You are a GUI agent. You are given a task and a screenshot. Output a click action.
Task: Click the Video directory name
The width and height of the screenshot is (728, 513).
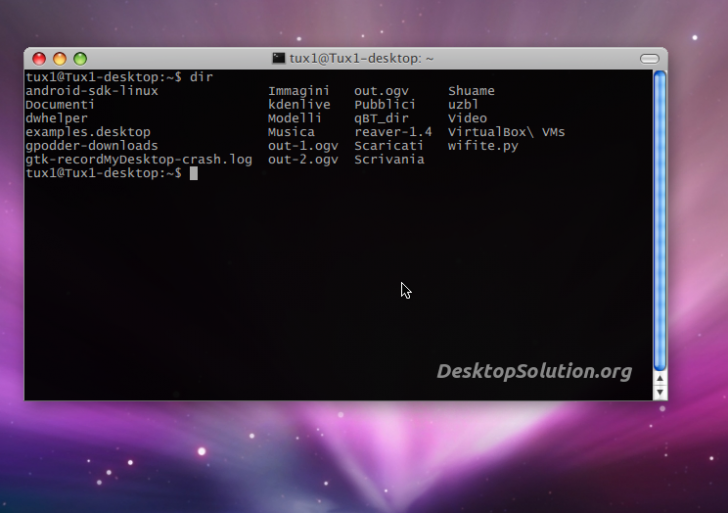tap(468, 118)
